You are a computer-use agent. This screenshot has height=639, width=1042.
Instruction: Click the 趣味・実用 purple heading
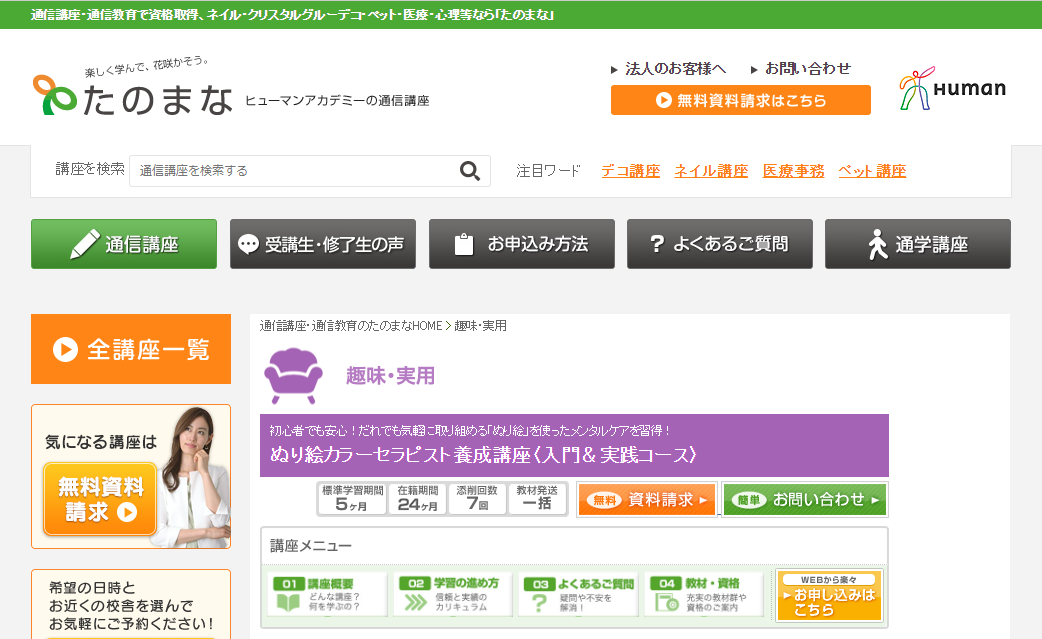tap(390, 376)
